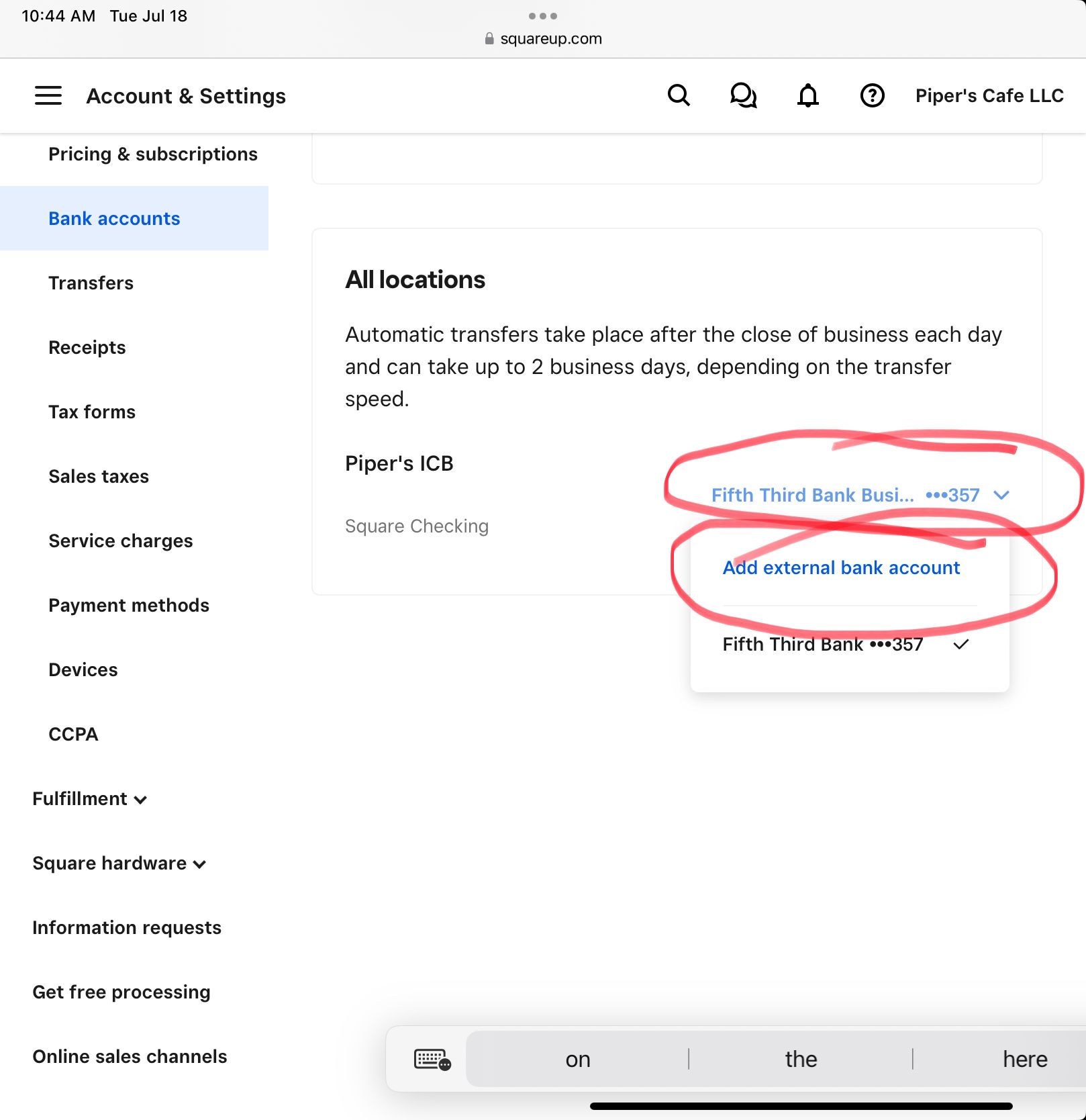Open the messages chat icon

click(x=743, y=95)
